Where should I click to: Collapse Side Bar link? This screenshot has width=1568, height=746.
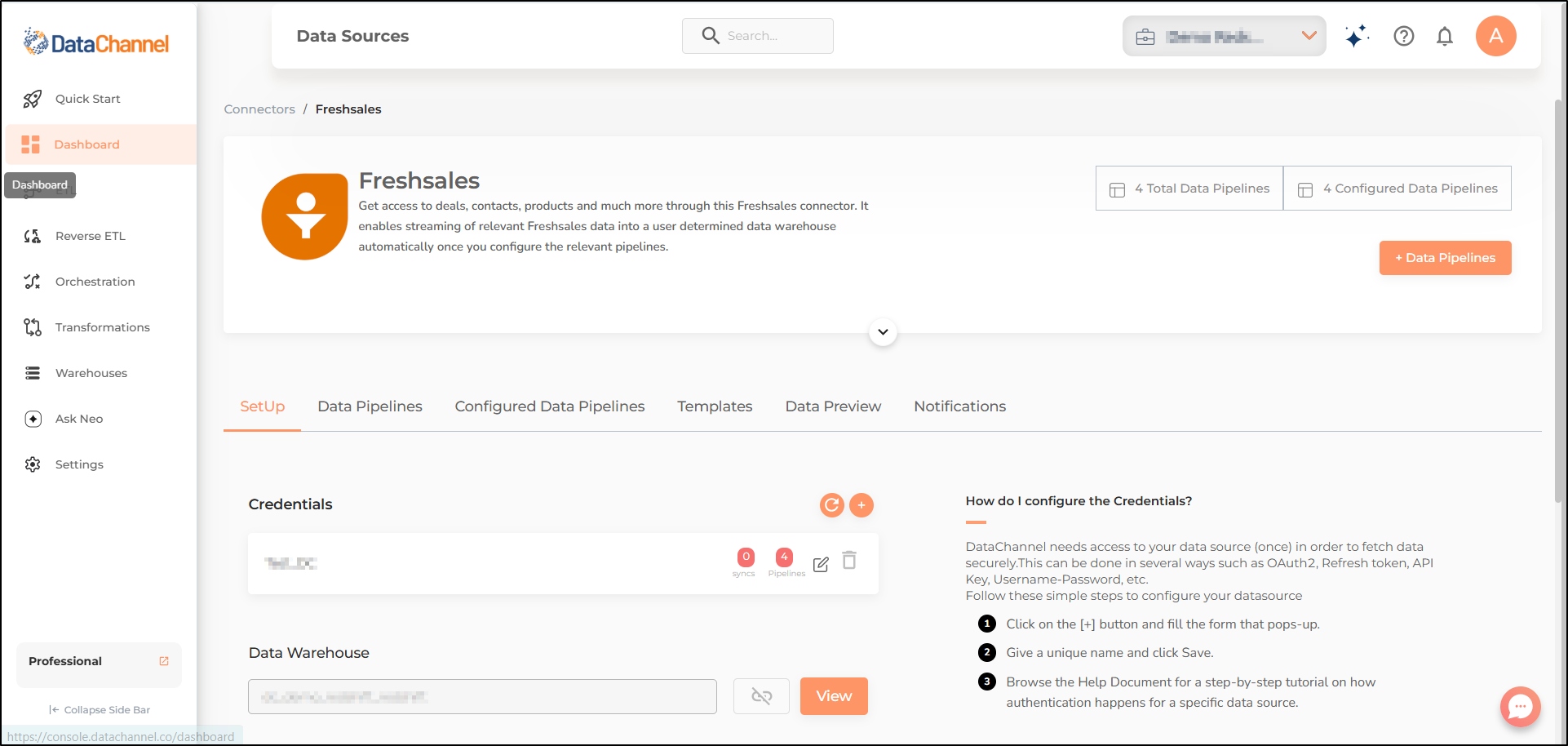[x=100, y=710]
